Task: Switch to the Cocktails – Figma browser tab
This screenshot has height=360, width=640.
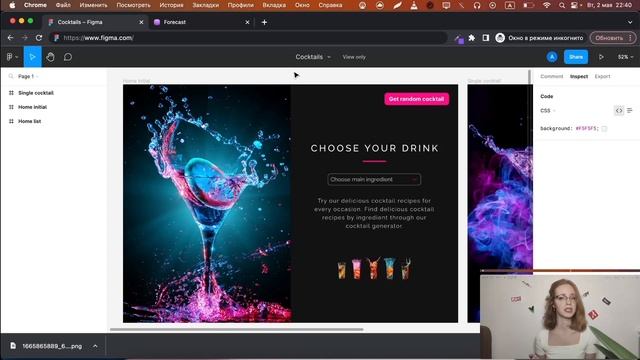Action: pyautogui.click(x=96, y=22)
